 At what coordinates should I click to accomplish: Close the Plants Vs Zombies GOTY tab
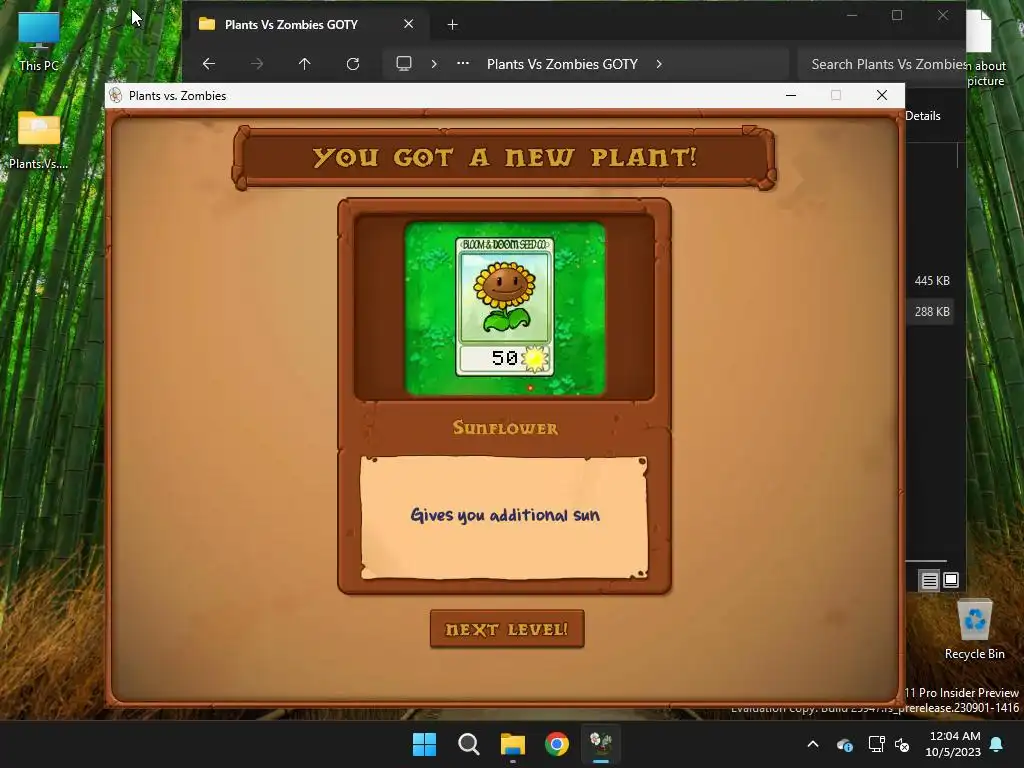coord(408,24)
